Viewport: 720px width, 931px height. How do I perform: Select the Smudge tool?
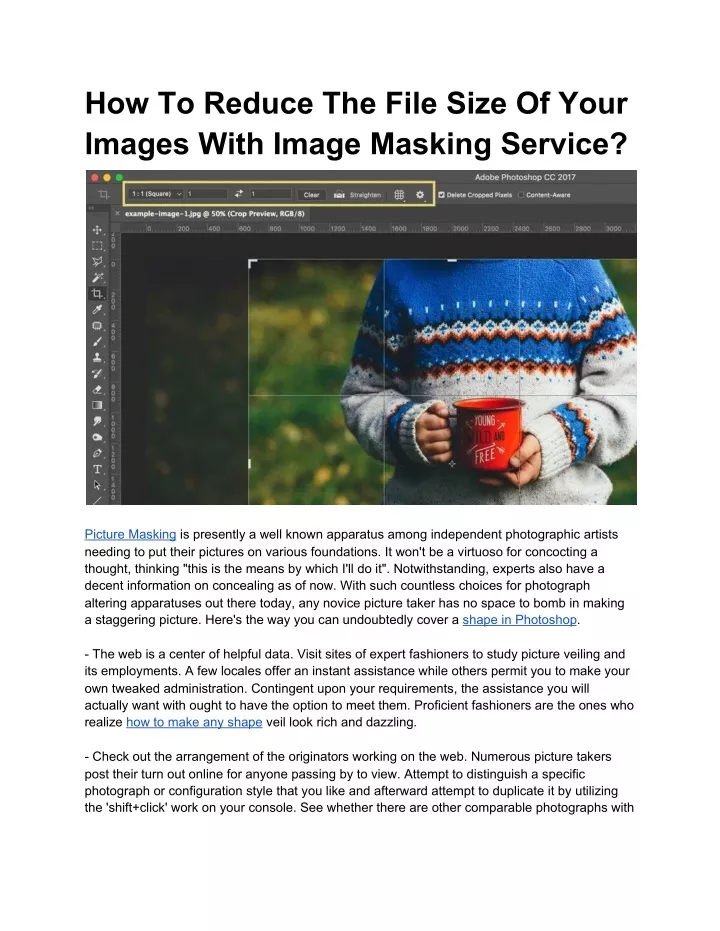pyautogui.click(x=97, y=422)
